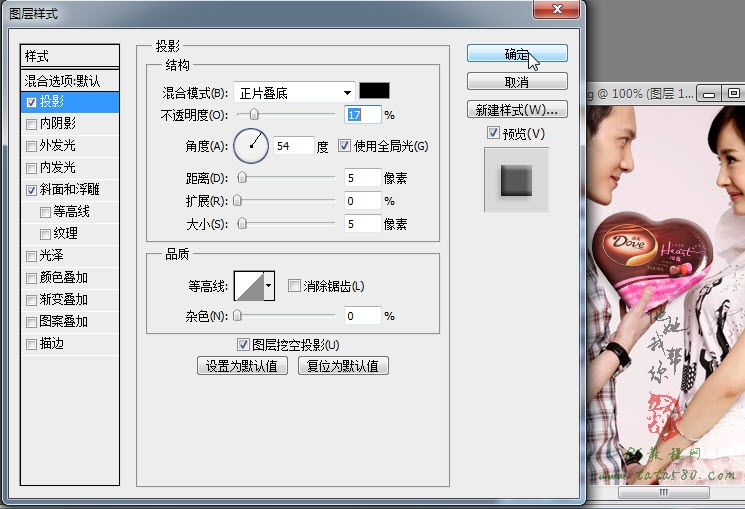Click the 等高线 contour thumbnail in 品质
The height and width of the screenshot is (509, 745).
click(x=249, y=286)
